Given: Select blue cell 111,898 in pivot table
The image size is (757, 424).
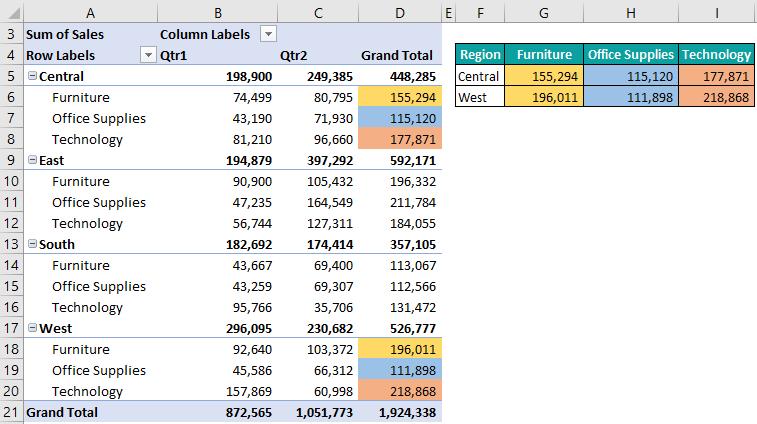Looking at the screenshot, I should coord(400,370).
